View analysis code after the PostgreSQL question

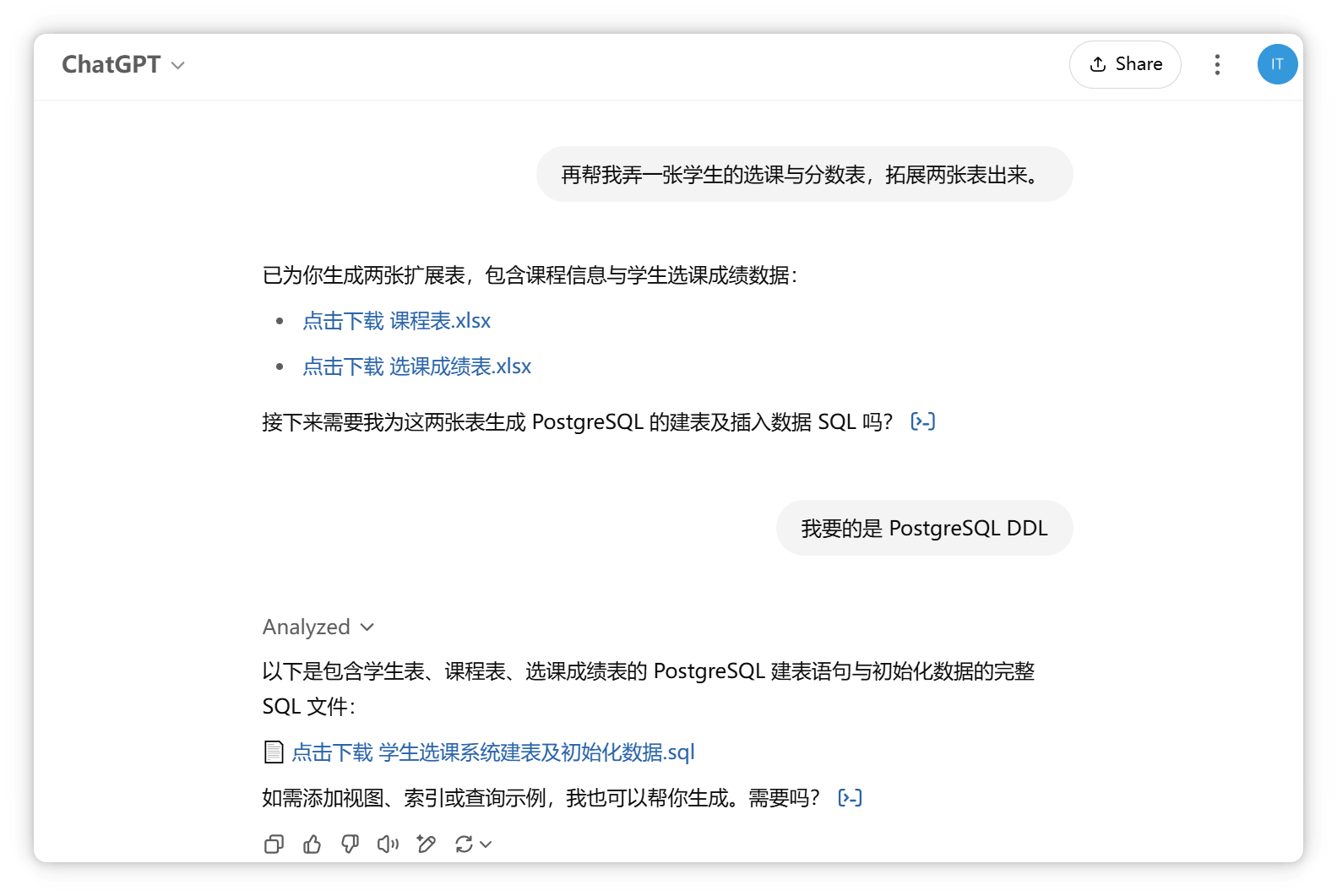tap(922, 421)
